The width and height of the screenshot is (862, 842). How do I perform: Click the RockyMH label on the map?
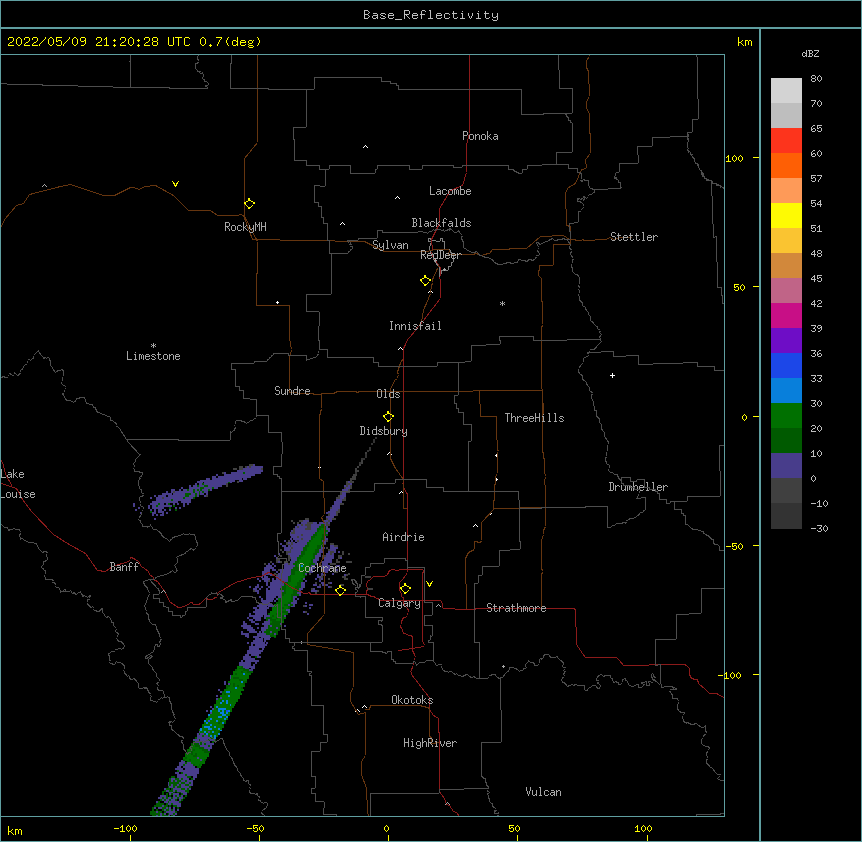[245, 227]
